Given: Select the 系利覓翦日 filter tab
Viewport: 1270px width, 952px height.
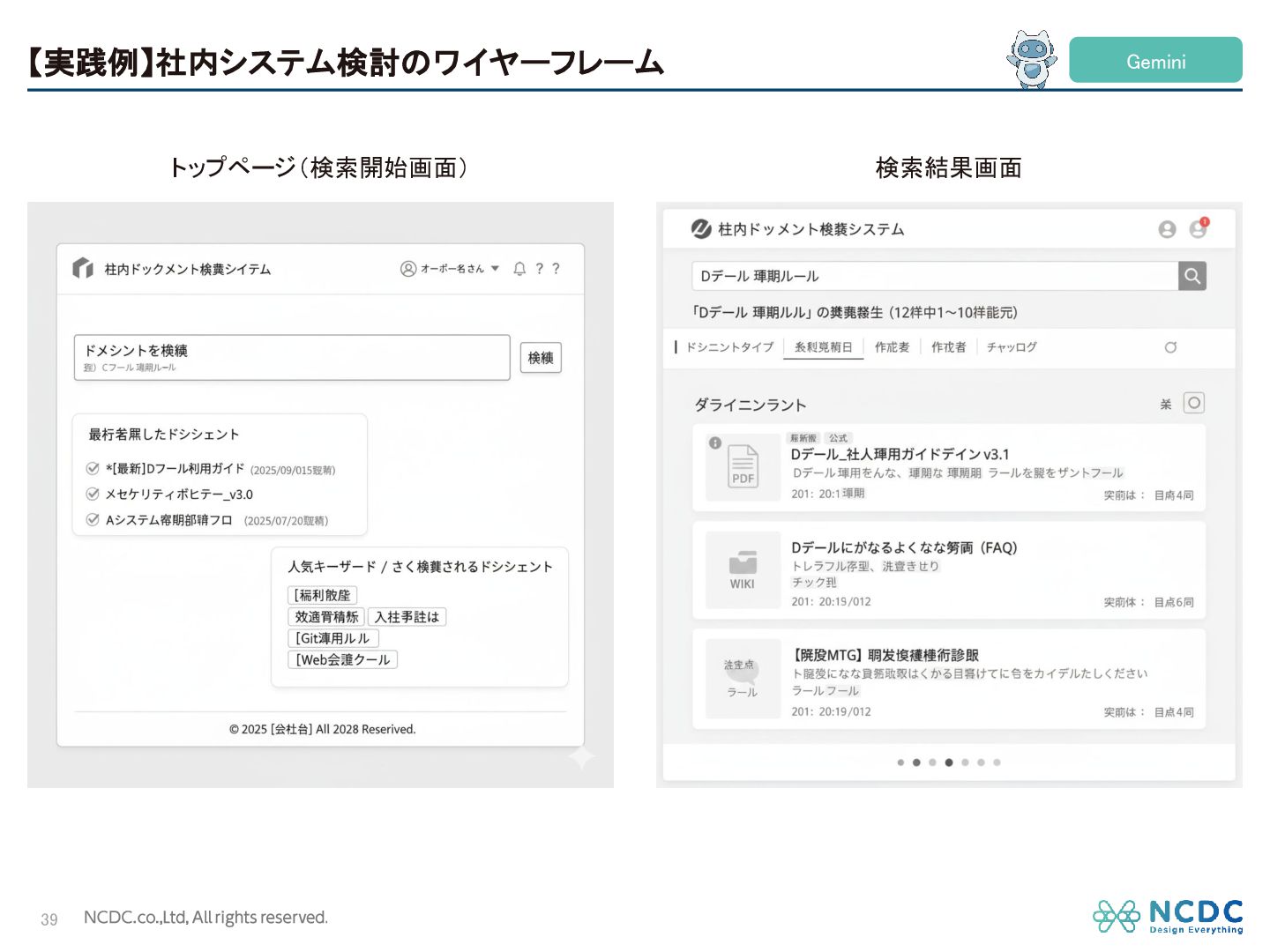Looking at the screenshot, I should (x=824, y=347).
